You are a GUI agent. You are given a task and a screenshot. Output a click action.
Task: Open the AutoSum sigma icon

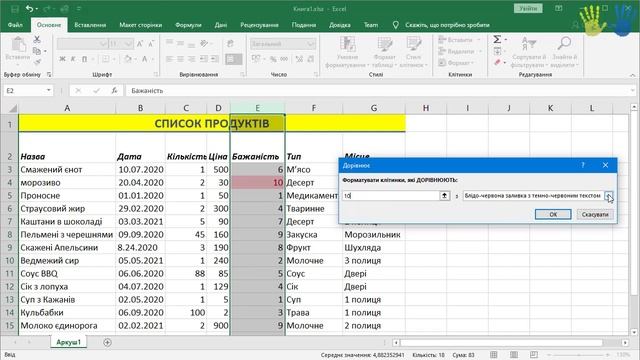[497, 40]
